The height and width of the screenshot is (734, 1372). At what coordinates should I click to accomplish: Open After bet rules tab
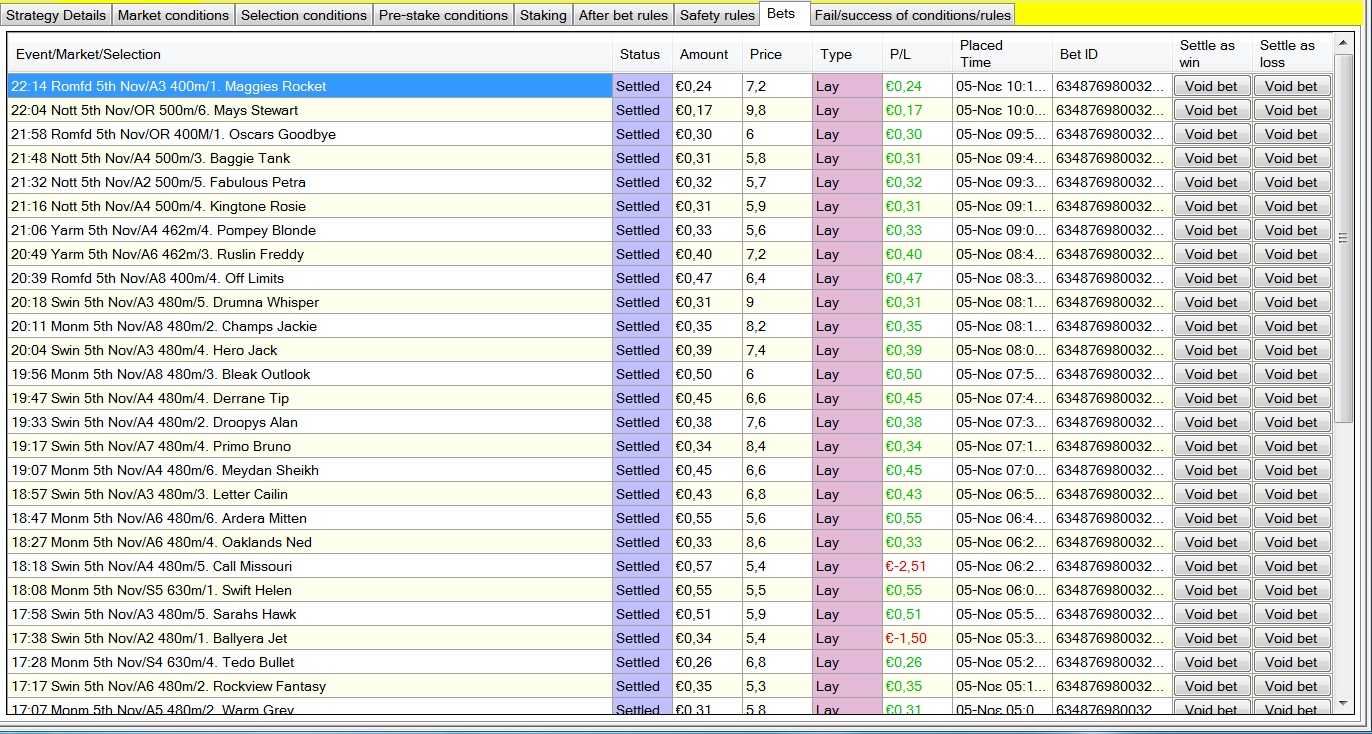click(623, 15)
